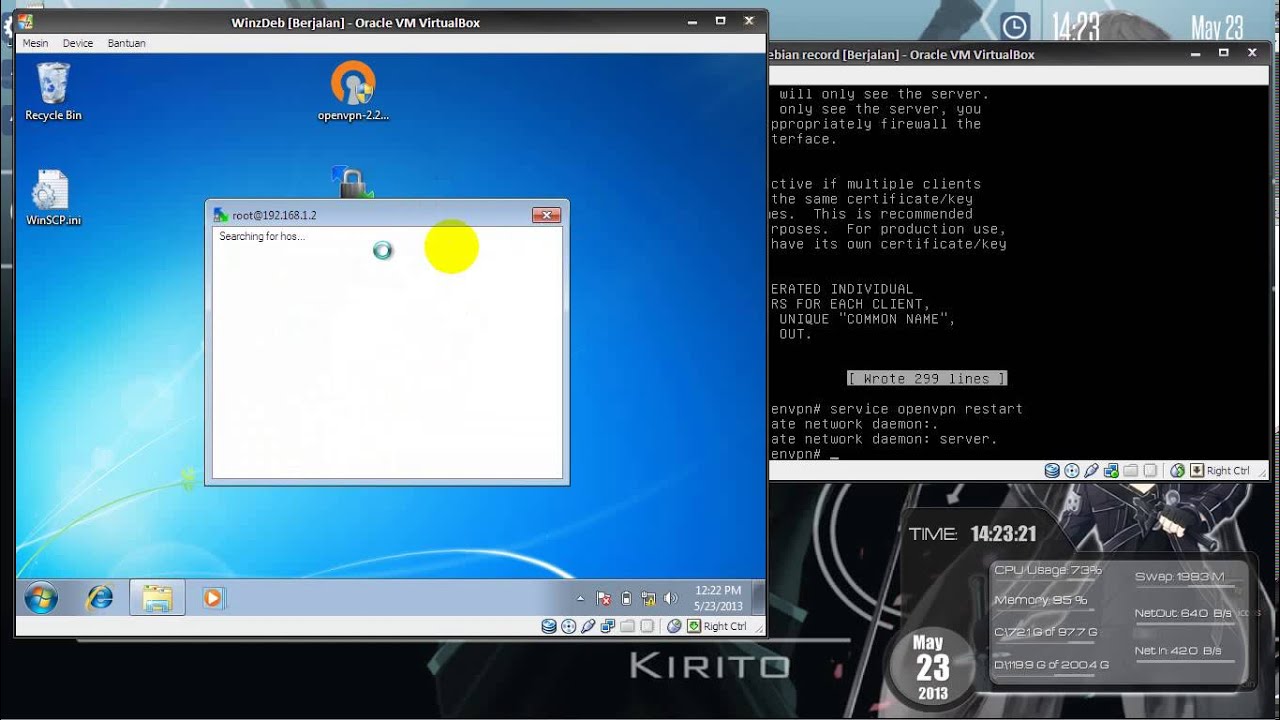The image size is (1280, 720).
Task: Open the Device menu in WinzDeb window
Action: click(x=78, y=43)
